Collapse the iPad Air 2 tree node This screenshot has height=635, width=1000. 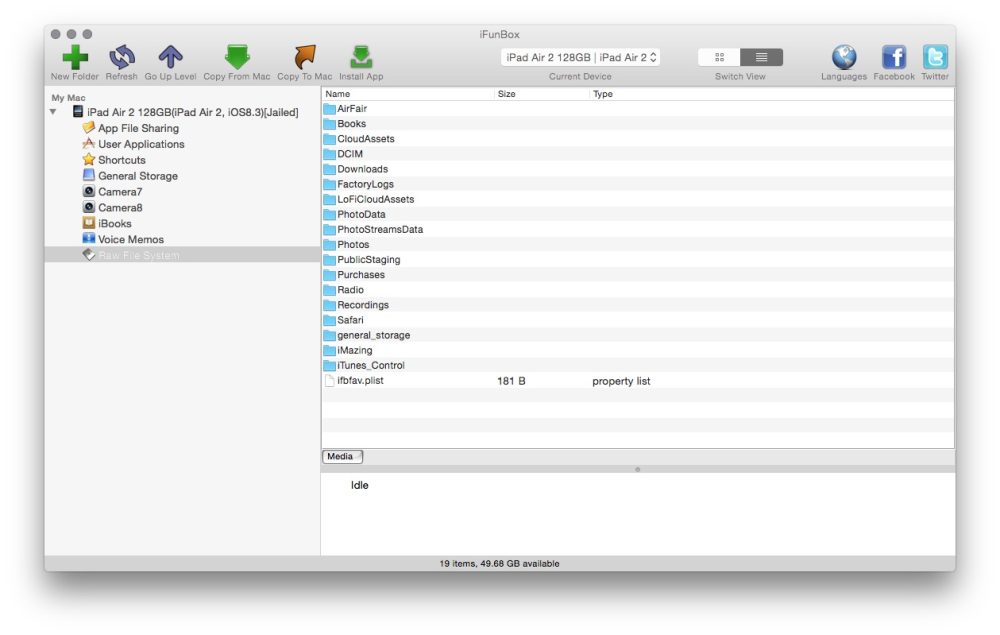[x=54, y=112]
